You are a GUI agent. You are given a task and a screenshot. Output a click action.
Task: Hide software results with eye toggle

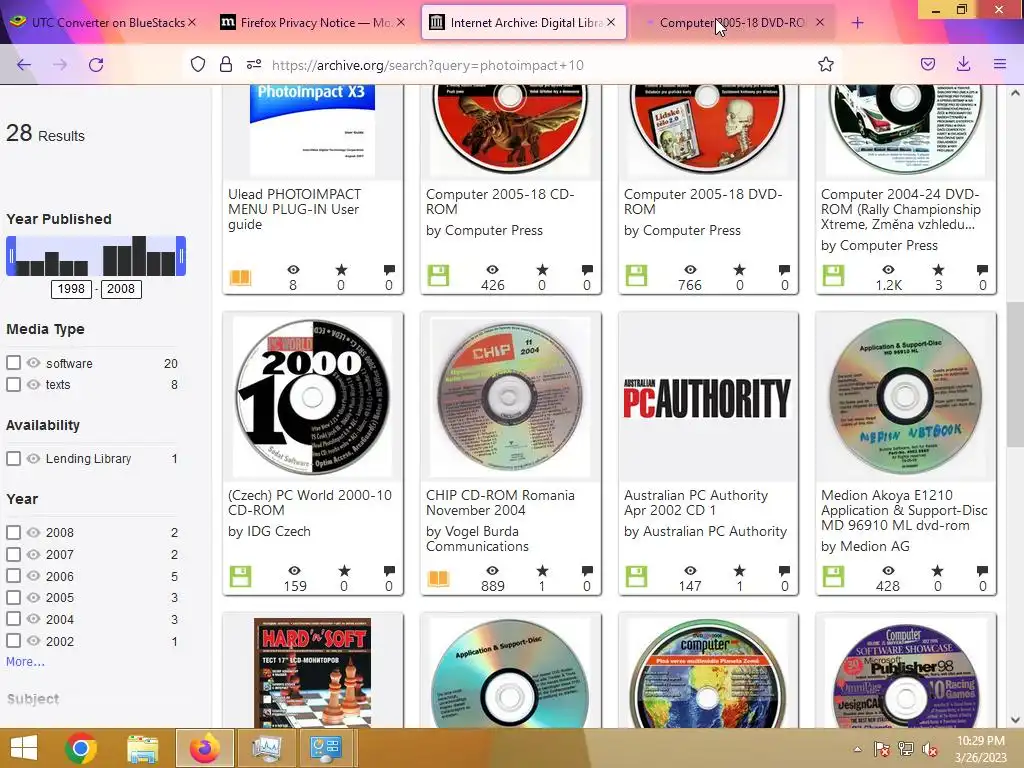pyautogui.click(x=33, y=362)
